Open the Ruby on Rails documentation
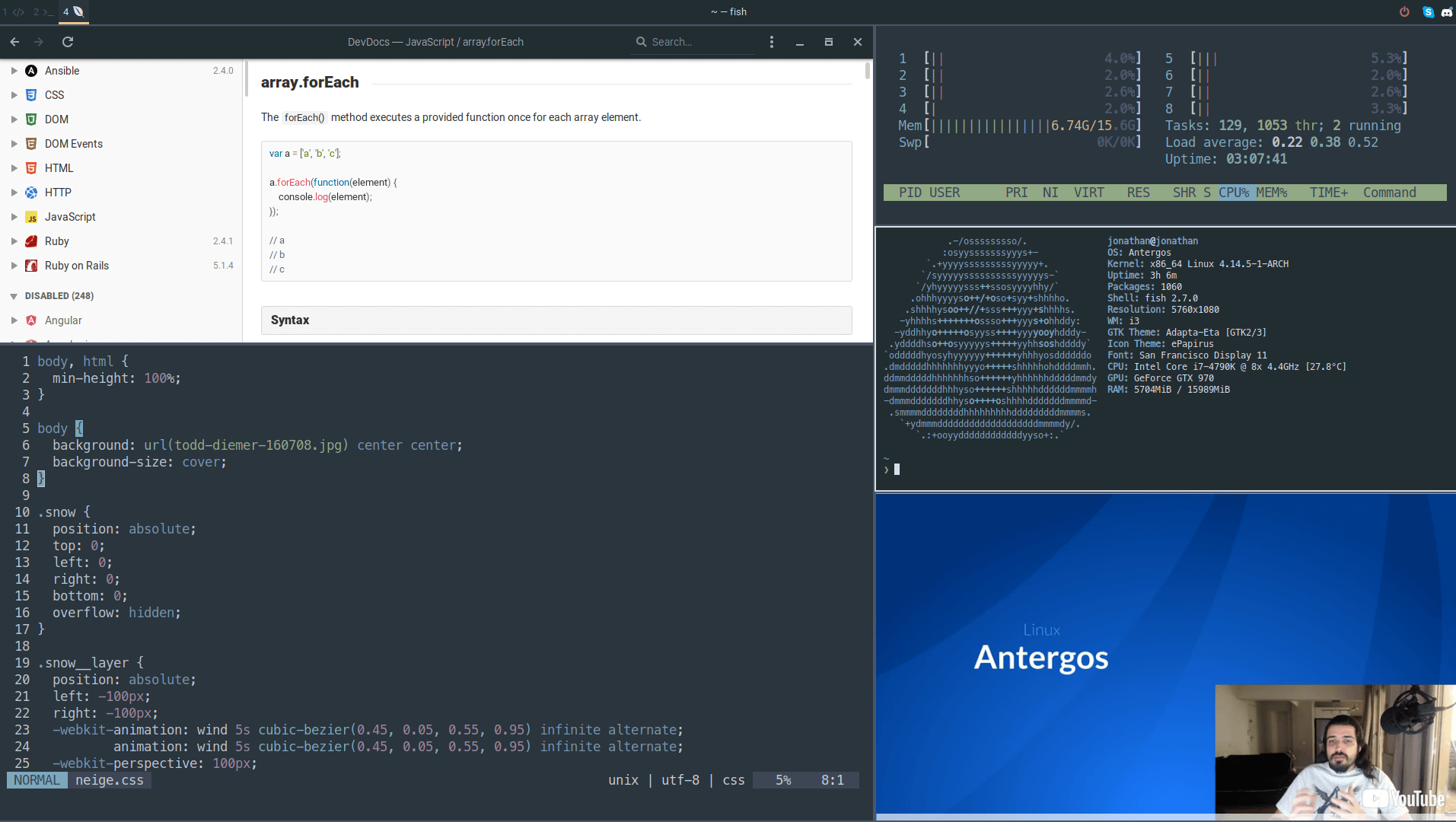 (76, 266)
